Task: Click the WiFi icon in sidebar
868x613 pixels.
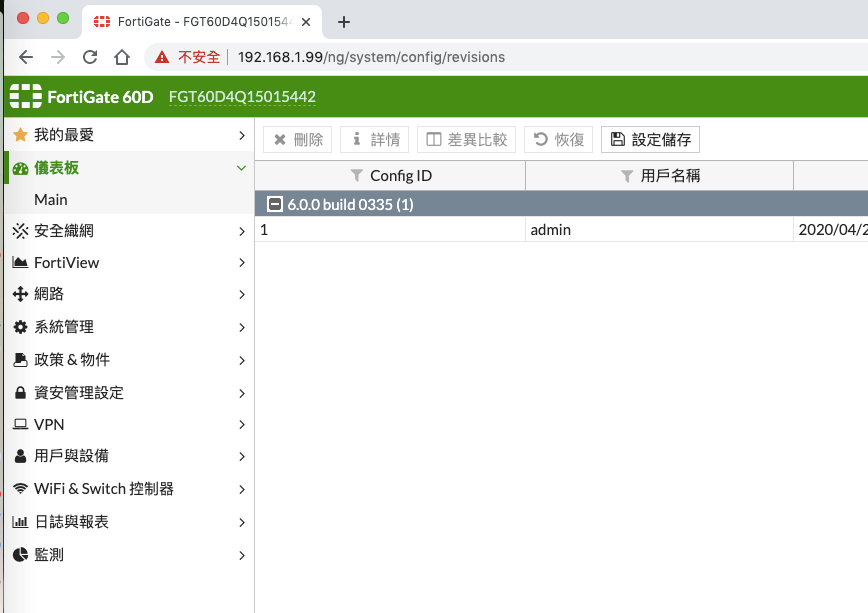Action: (x=20, y=488)
